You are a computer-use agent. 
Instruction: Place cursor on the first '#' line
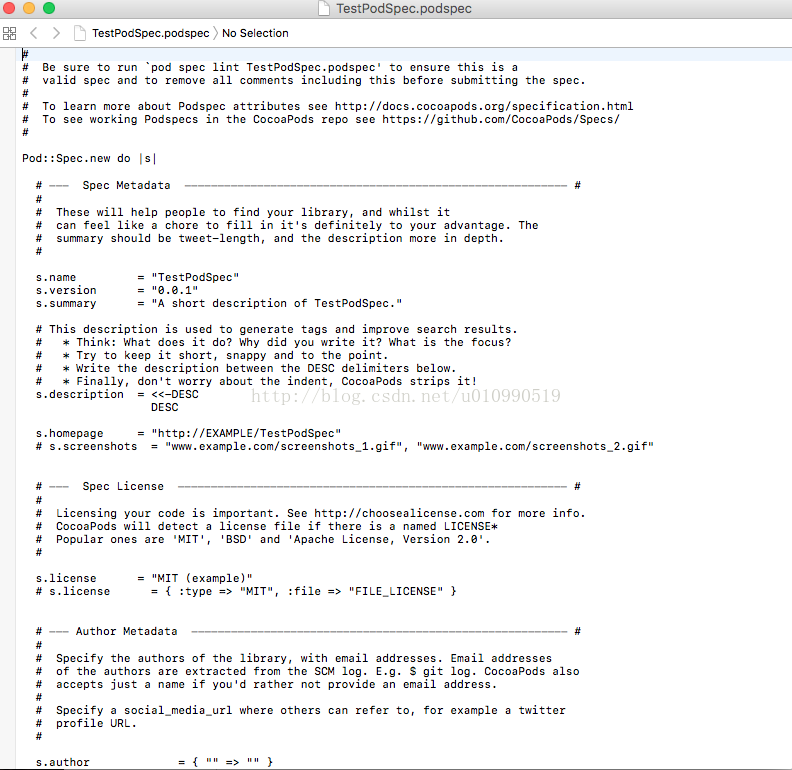[25, 54]
